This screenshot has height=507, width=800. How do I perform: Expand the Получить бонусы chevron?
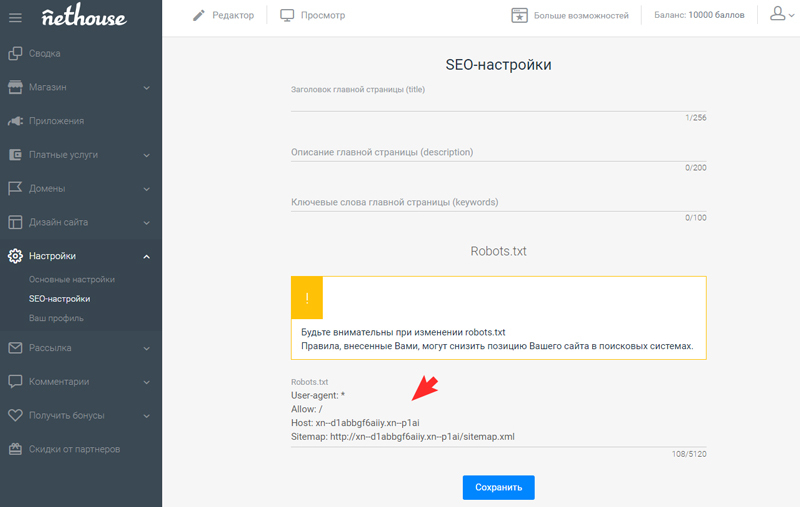[147, 416]
